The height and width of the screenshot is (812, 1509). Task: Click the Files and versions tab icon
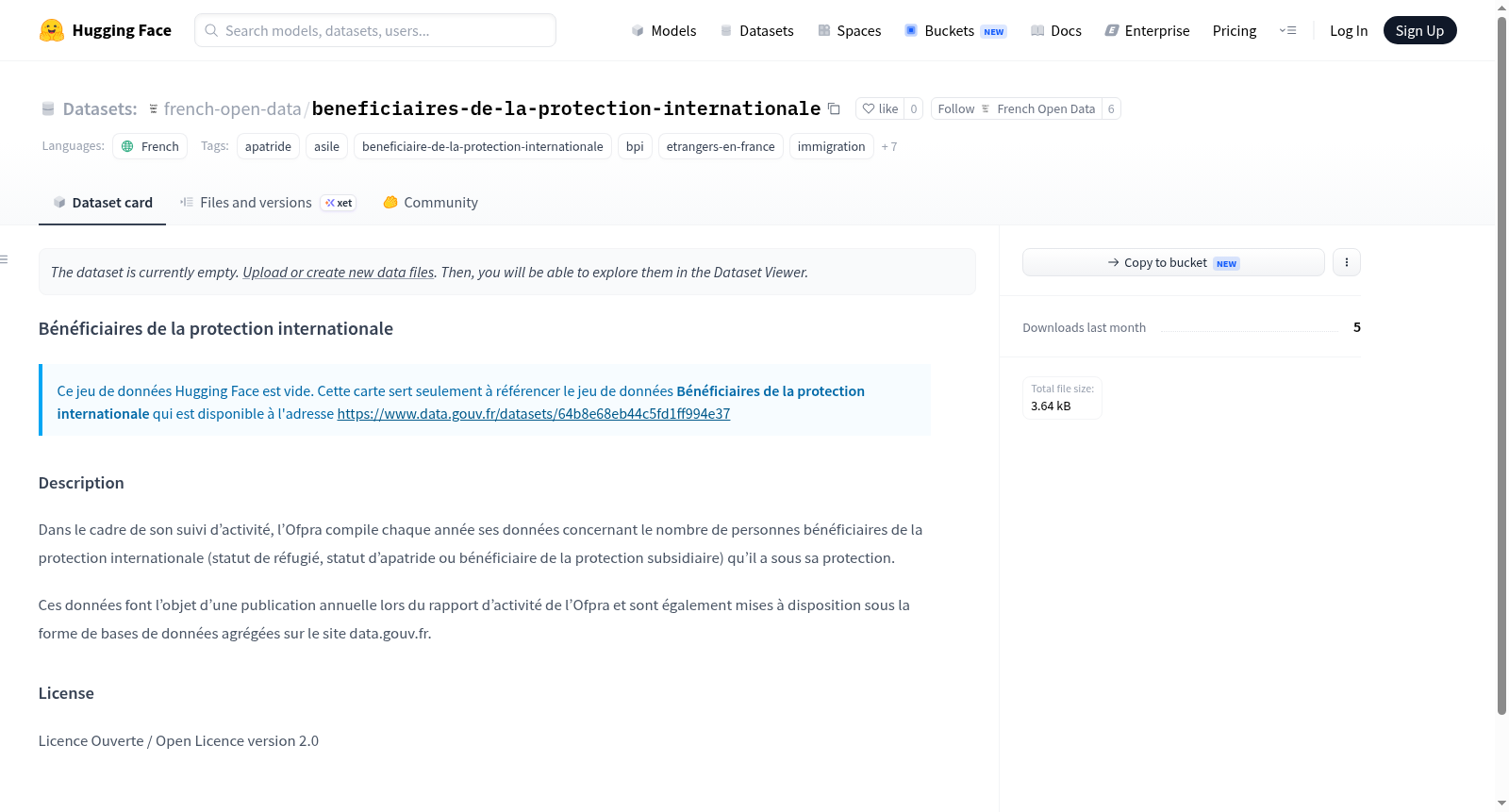coord(187,202)
